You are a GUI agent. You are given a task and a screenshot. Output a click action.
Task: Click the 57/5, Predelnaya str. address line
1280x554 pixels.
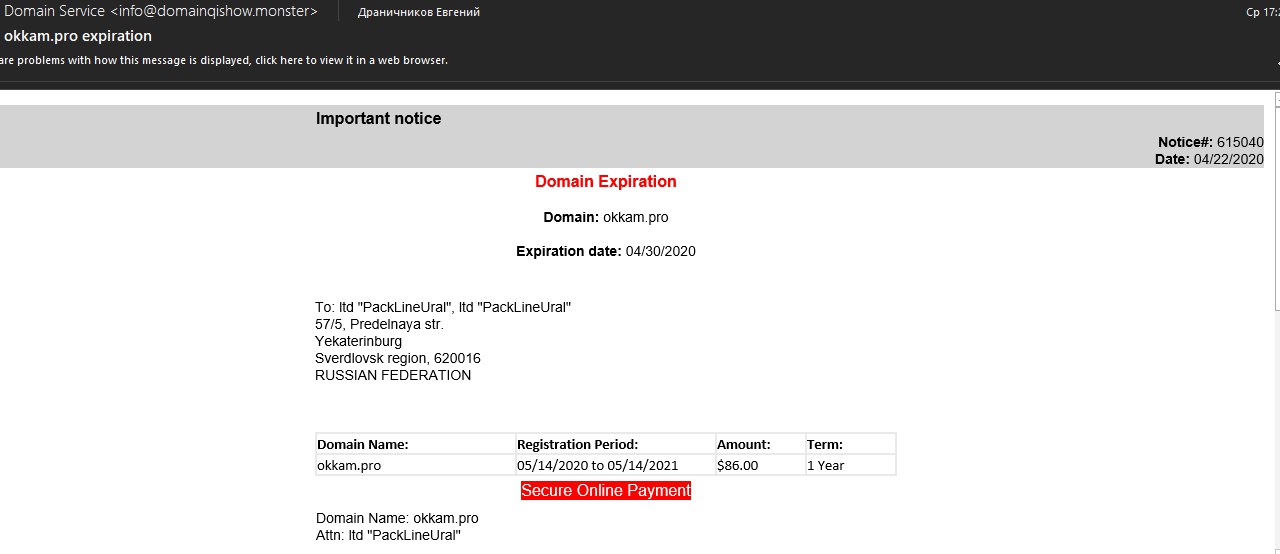[x=379, y=325]
